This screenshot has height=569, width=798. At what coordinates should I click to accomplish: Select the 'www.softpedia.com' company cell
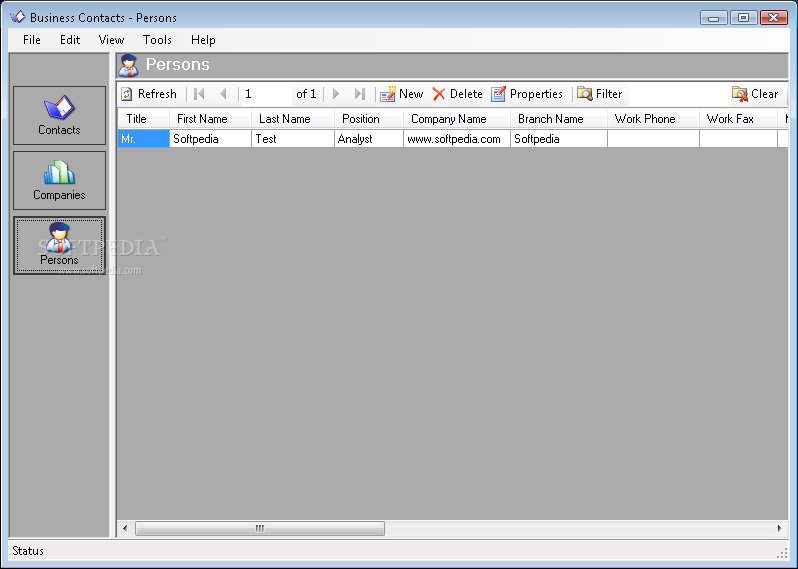(x=457, y=139)
